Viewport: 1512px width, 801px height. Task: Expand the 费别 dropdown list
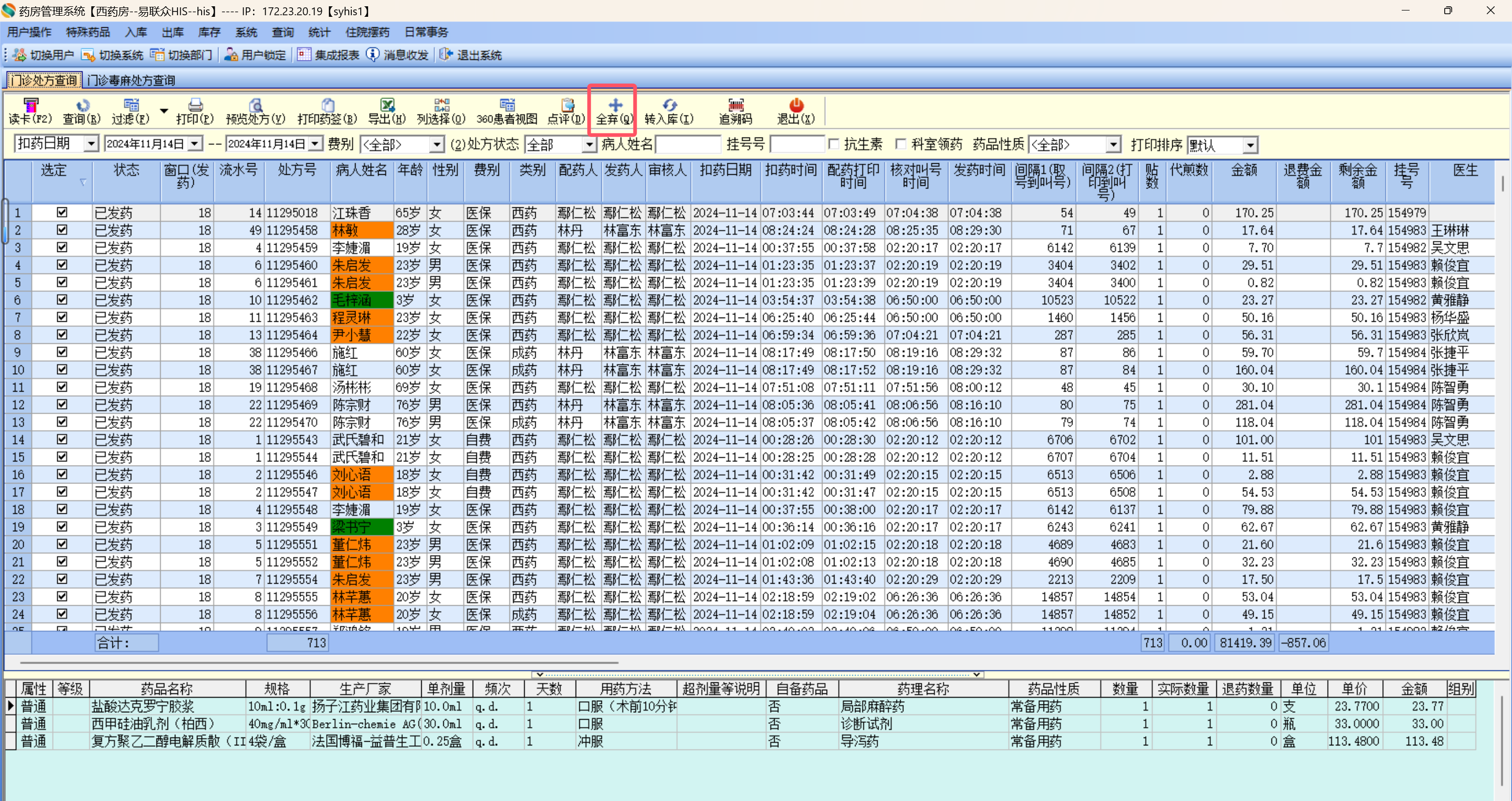(x=437, y=144)
